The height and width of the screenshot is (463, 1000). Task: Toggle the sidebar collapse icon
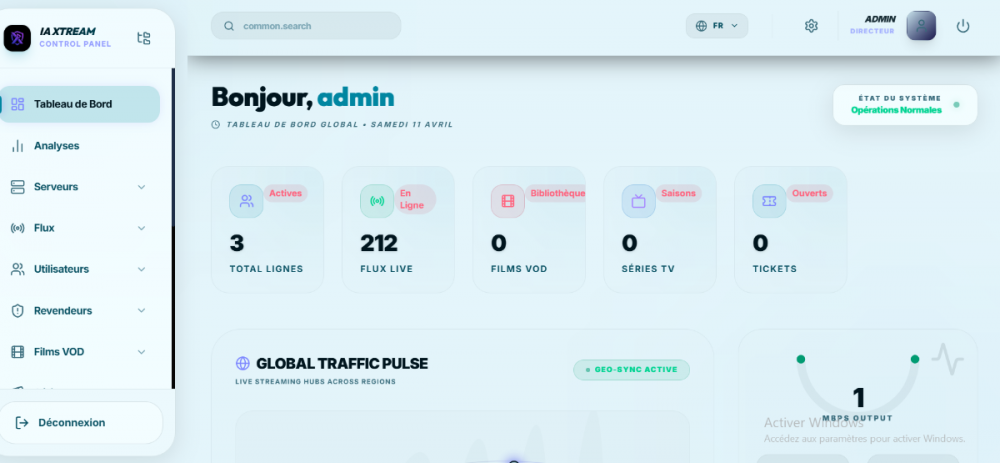pos(144,38)
